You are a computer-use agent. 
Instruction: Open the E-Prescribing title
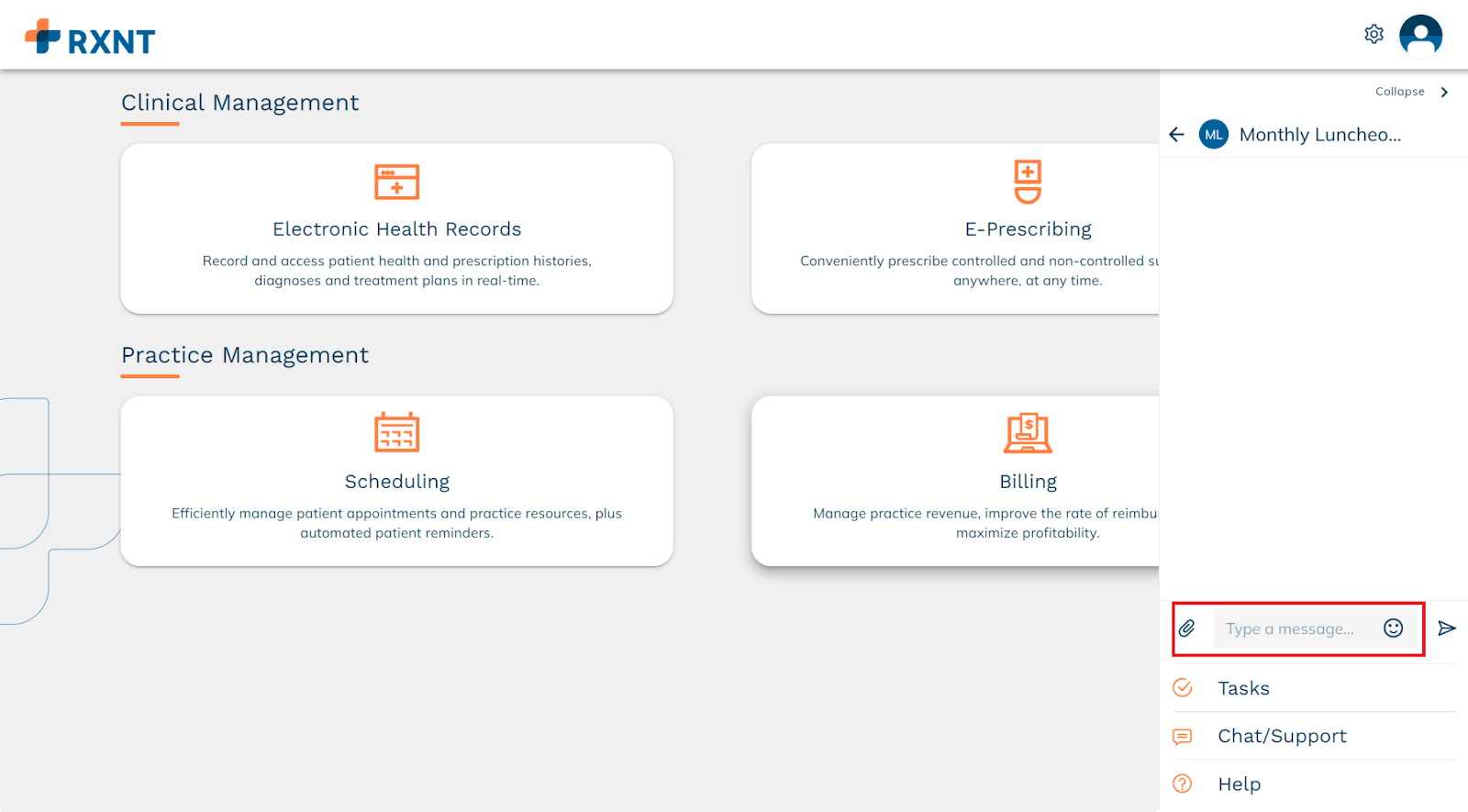1028,229
